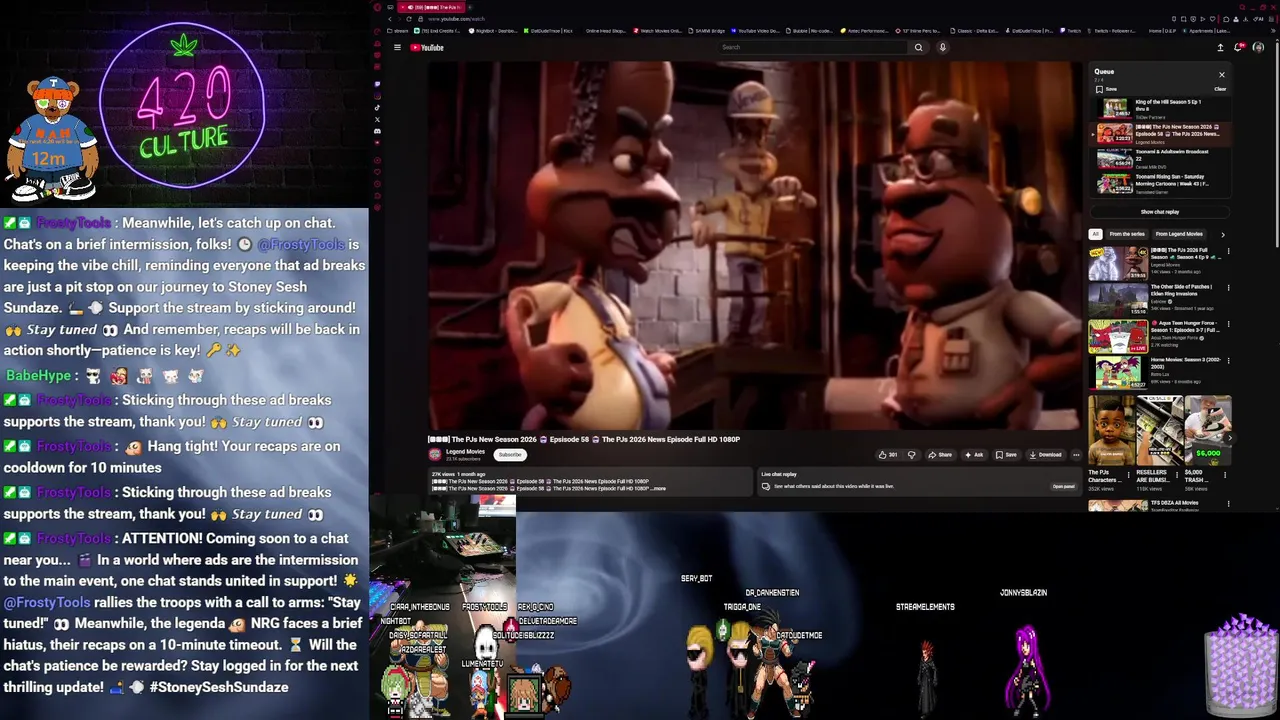Screen dimensions: 1280x720
Task: Open the SAMMI Bridge bookmark
Action: tap(706, 31)
